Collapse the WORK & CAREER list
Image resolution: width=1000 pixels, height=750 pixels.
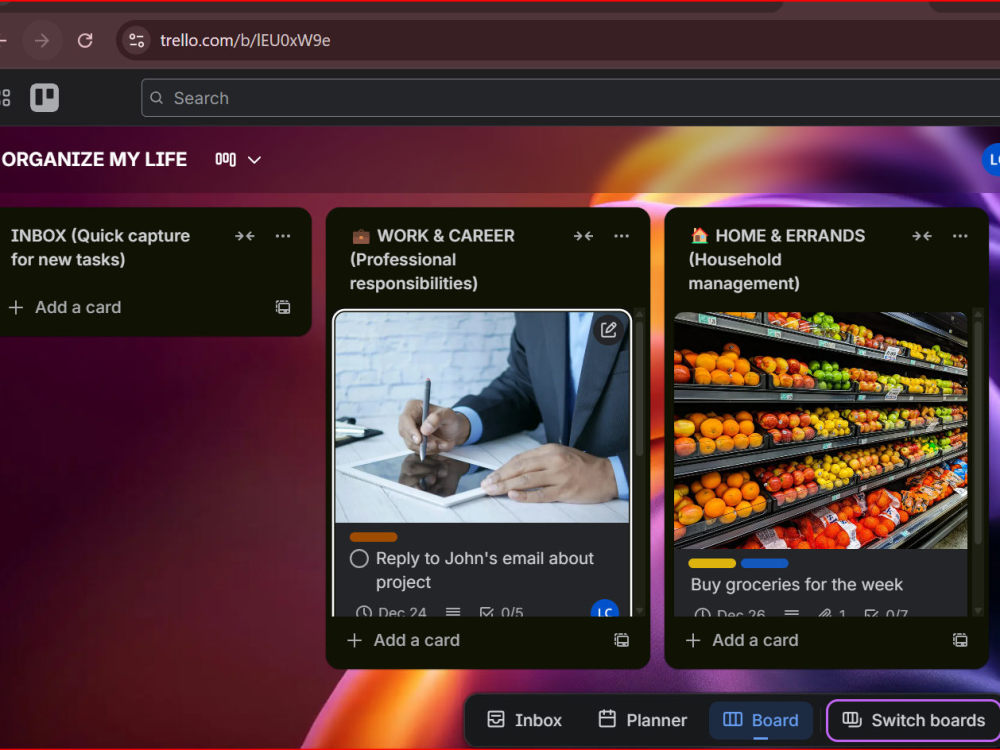point(584,236)
